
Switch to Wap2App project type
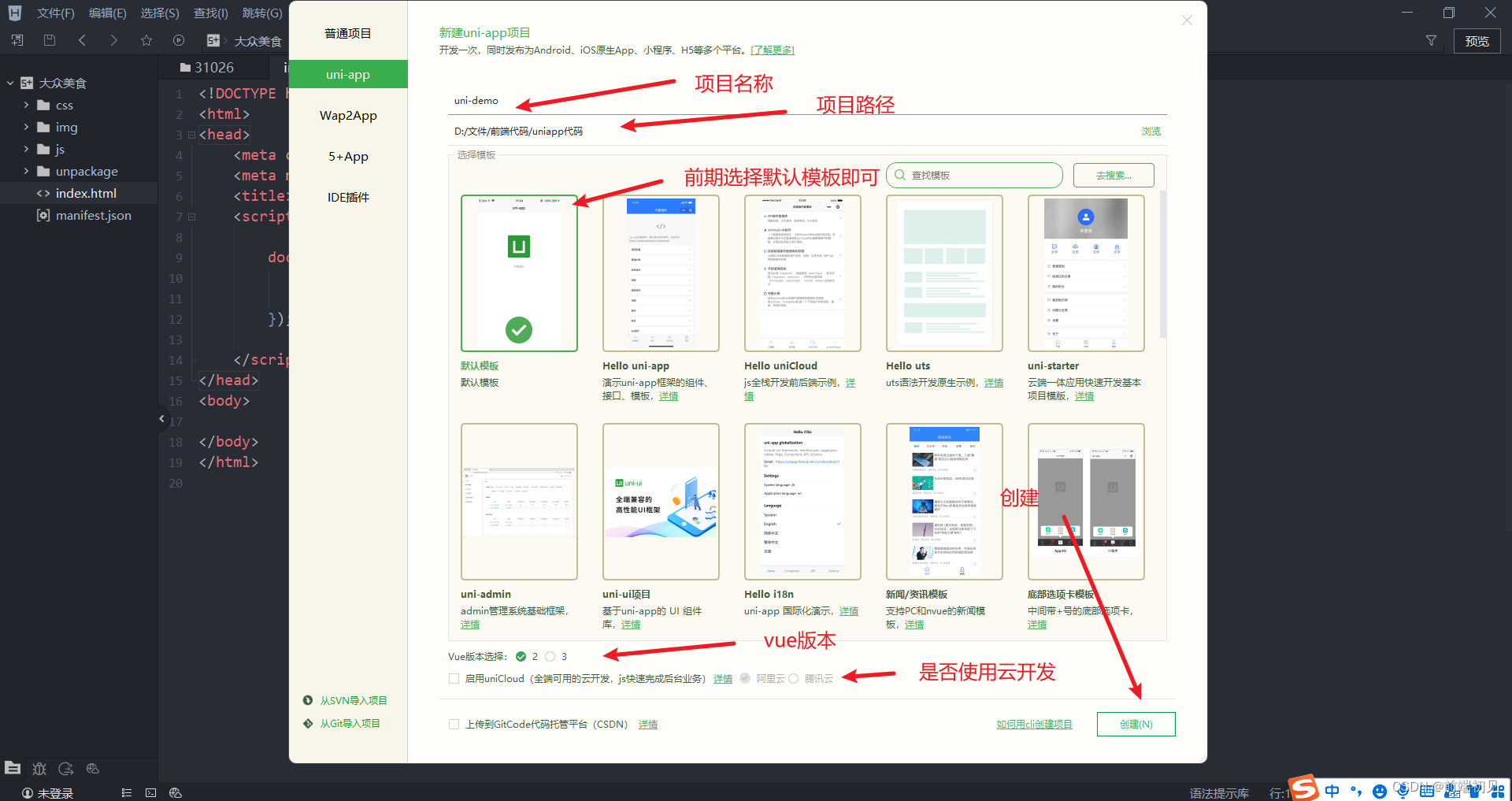point(348,115)
